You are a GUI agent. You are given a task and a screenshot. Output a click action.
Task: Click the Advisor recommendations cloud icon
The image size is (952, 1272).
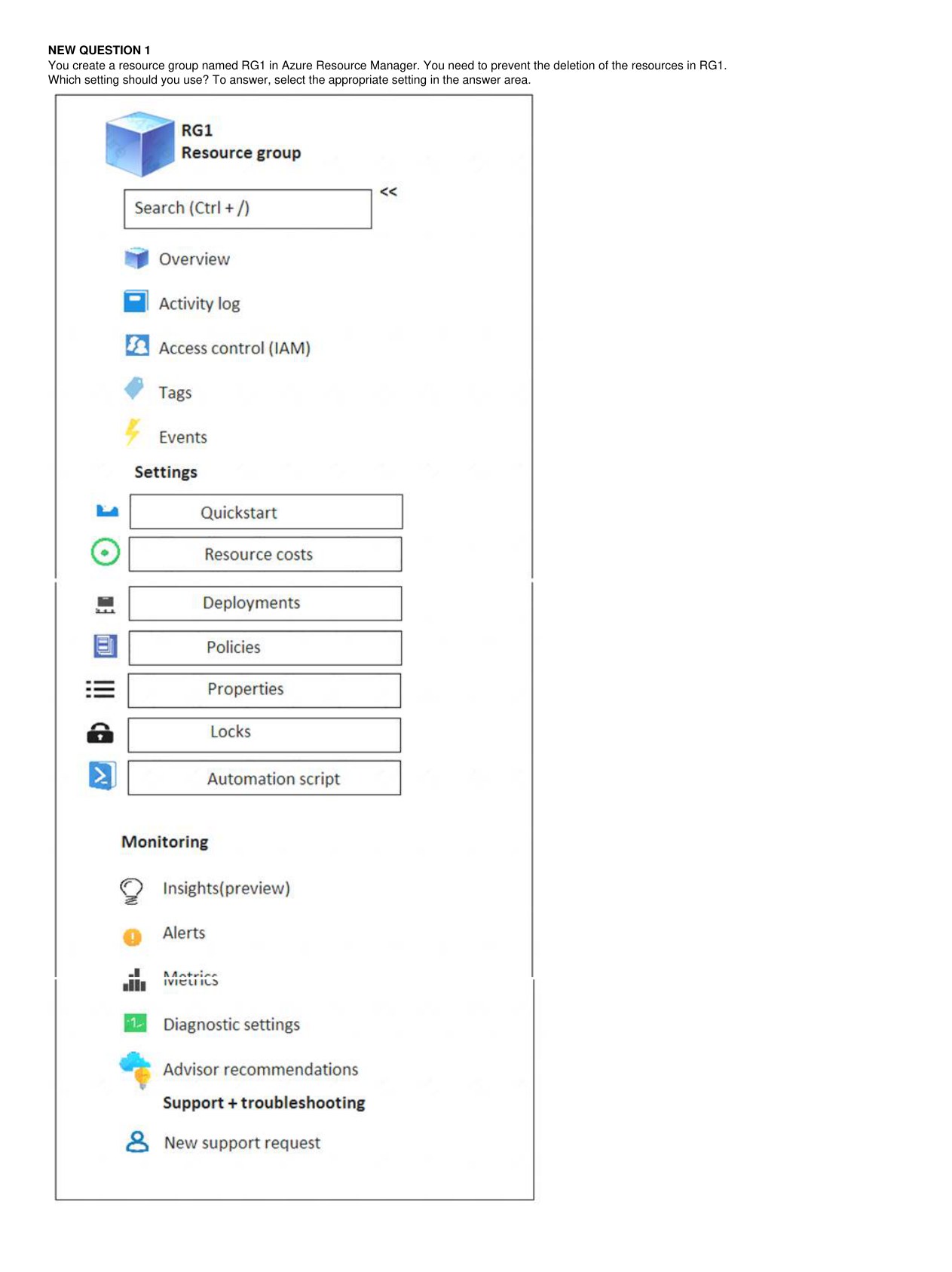click(136, 1070)
